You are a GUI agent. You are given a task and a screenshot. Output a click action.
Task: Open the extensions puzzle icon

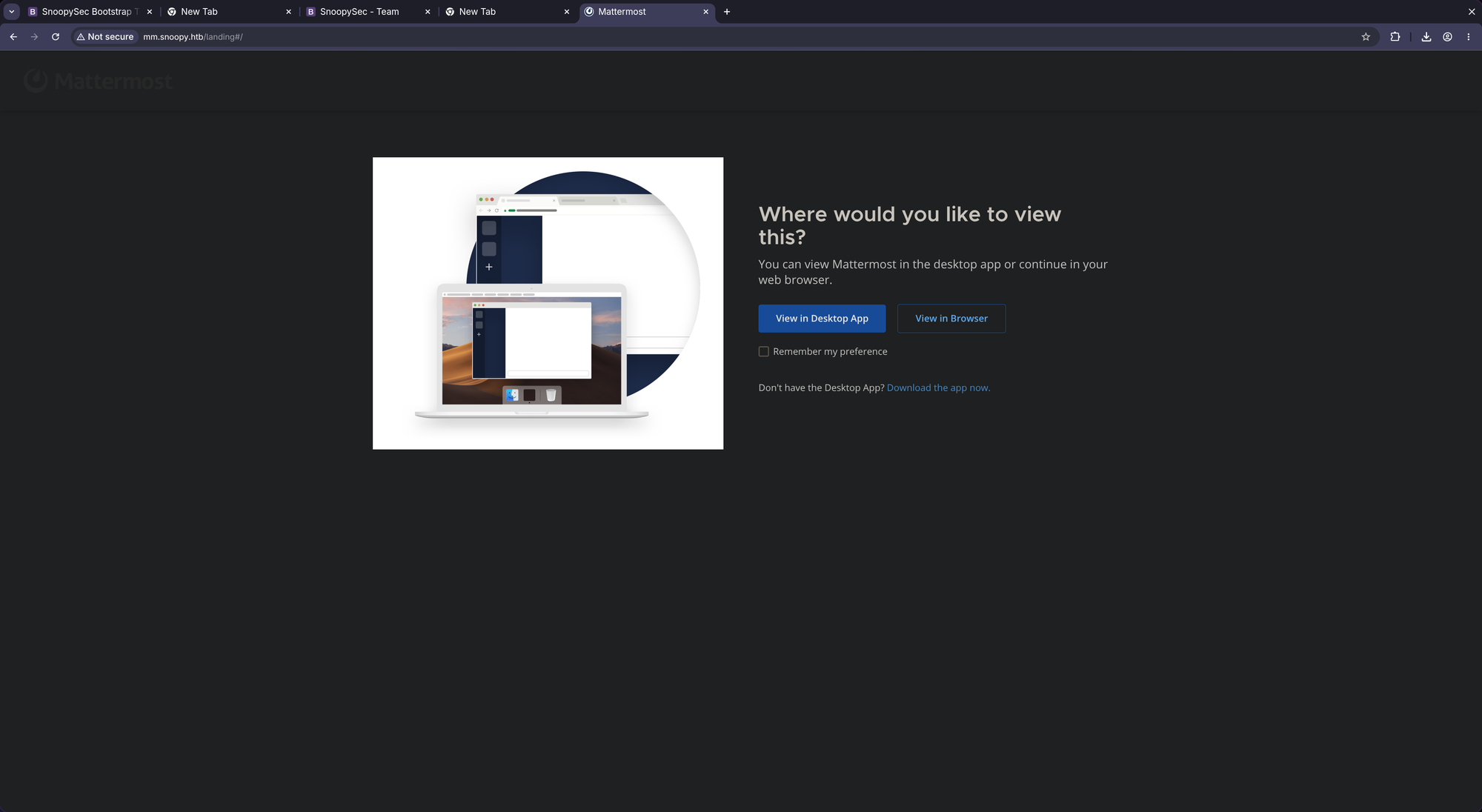(1395, 37)
